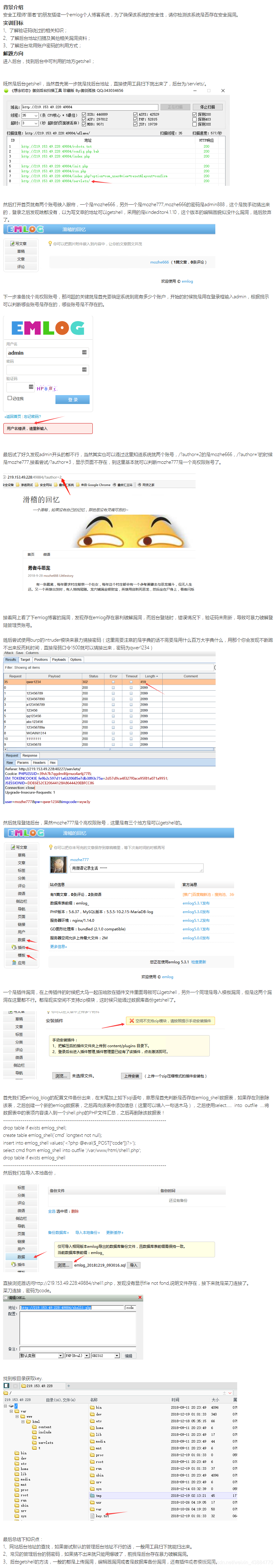Open the GB2312 encoding dropdown
The height and width of the screenshot is (1568, 276).
[x=117, y=1356]
